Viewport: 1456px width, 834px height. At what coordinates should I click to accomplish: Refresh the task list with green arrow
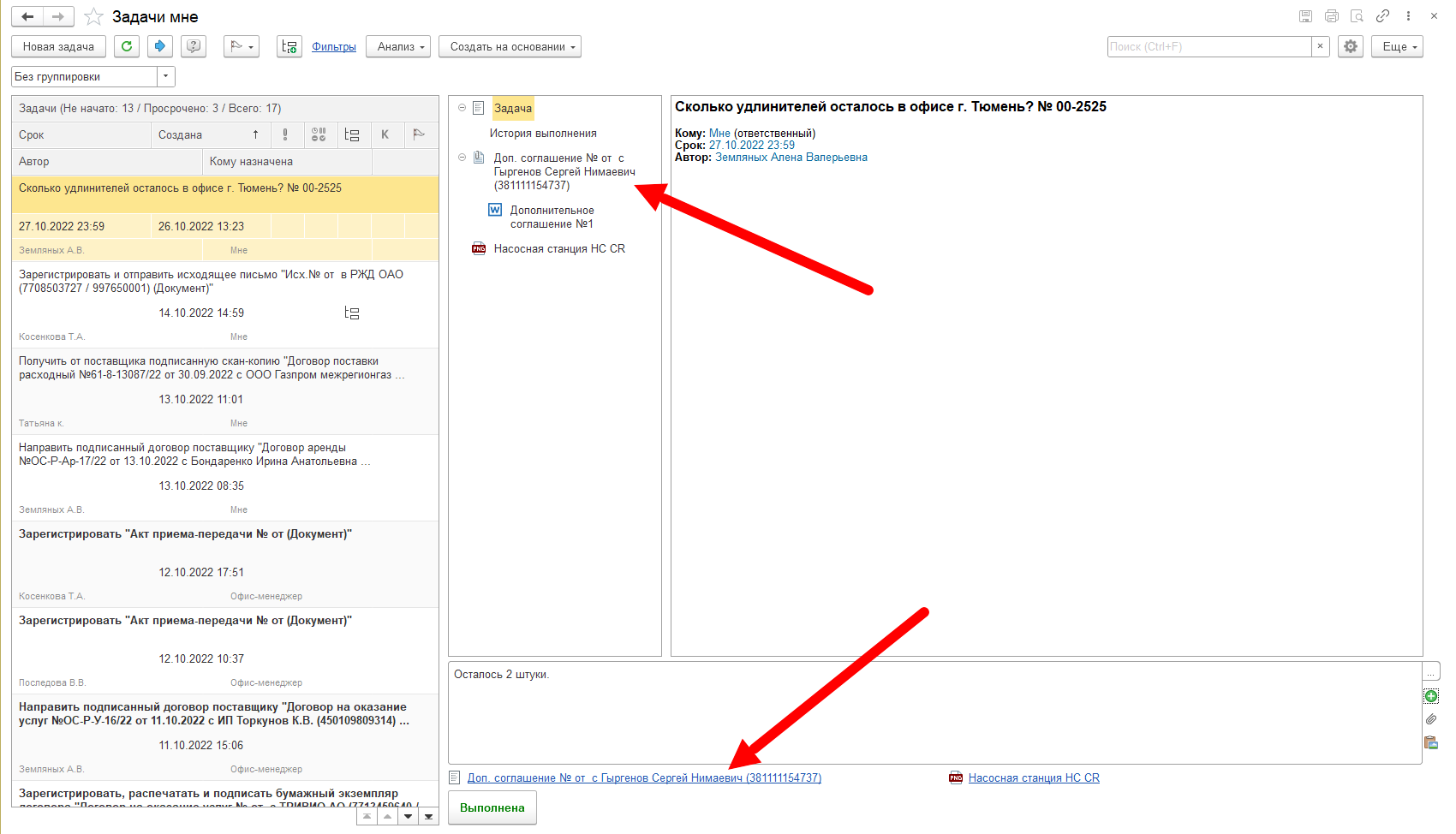127,46
